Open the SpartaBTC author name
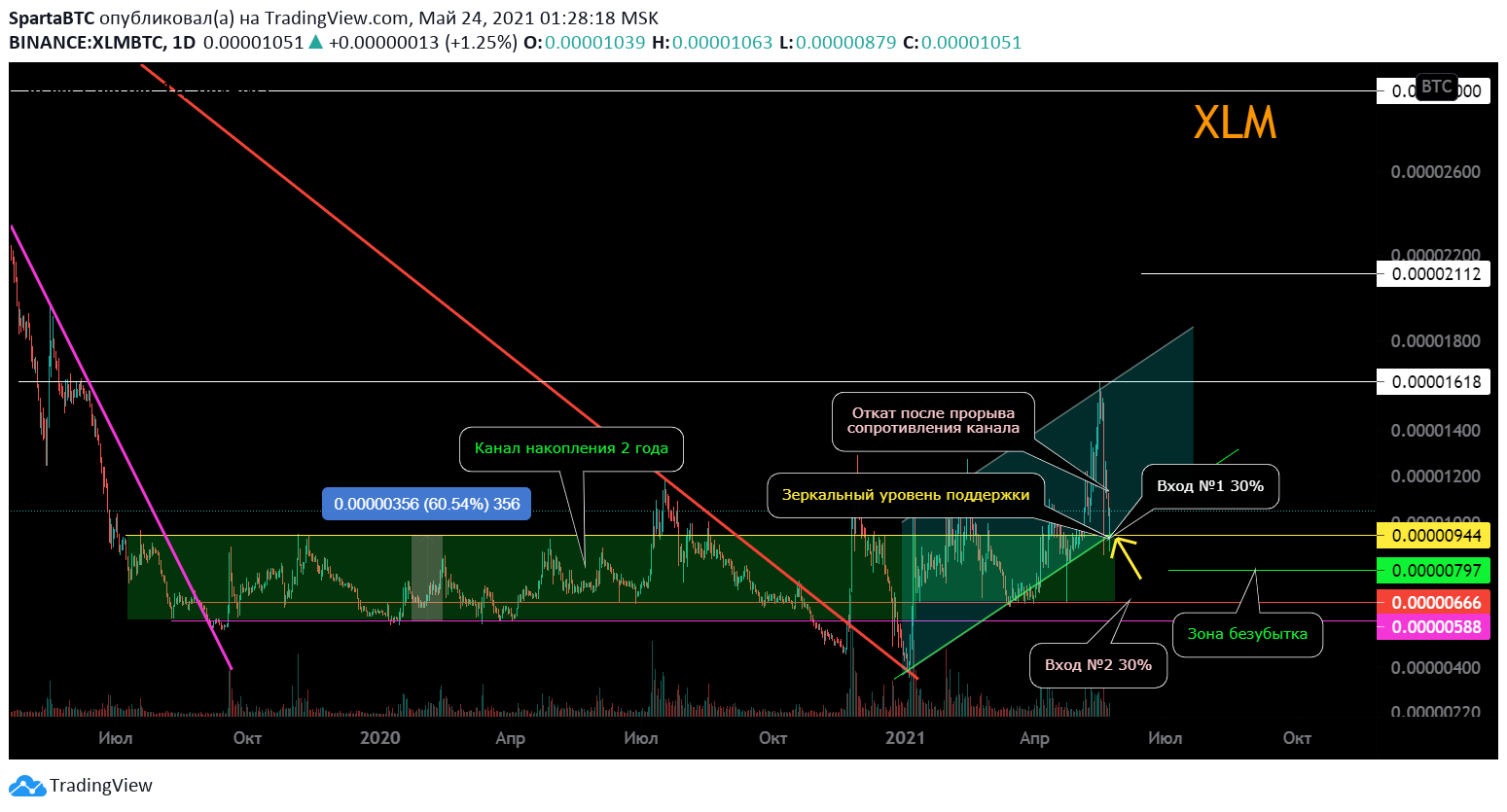The image size is (1507, 812). (x=52, y=18)
